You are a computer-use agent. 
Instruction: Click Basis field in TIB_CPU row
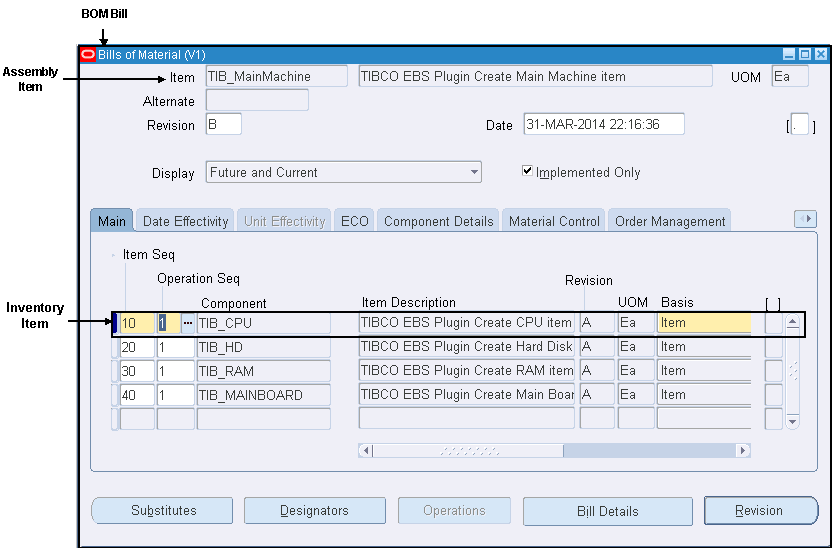coord(704,323)
